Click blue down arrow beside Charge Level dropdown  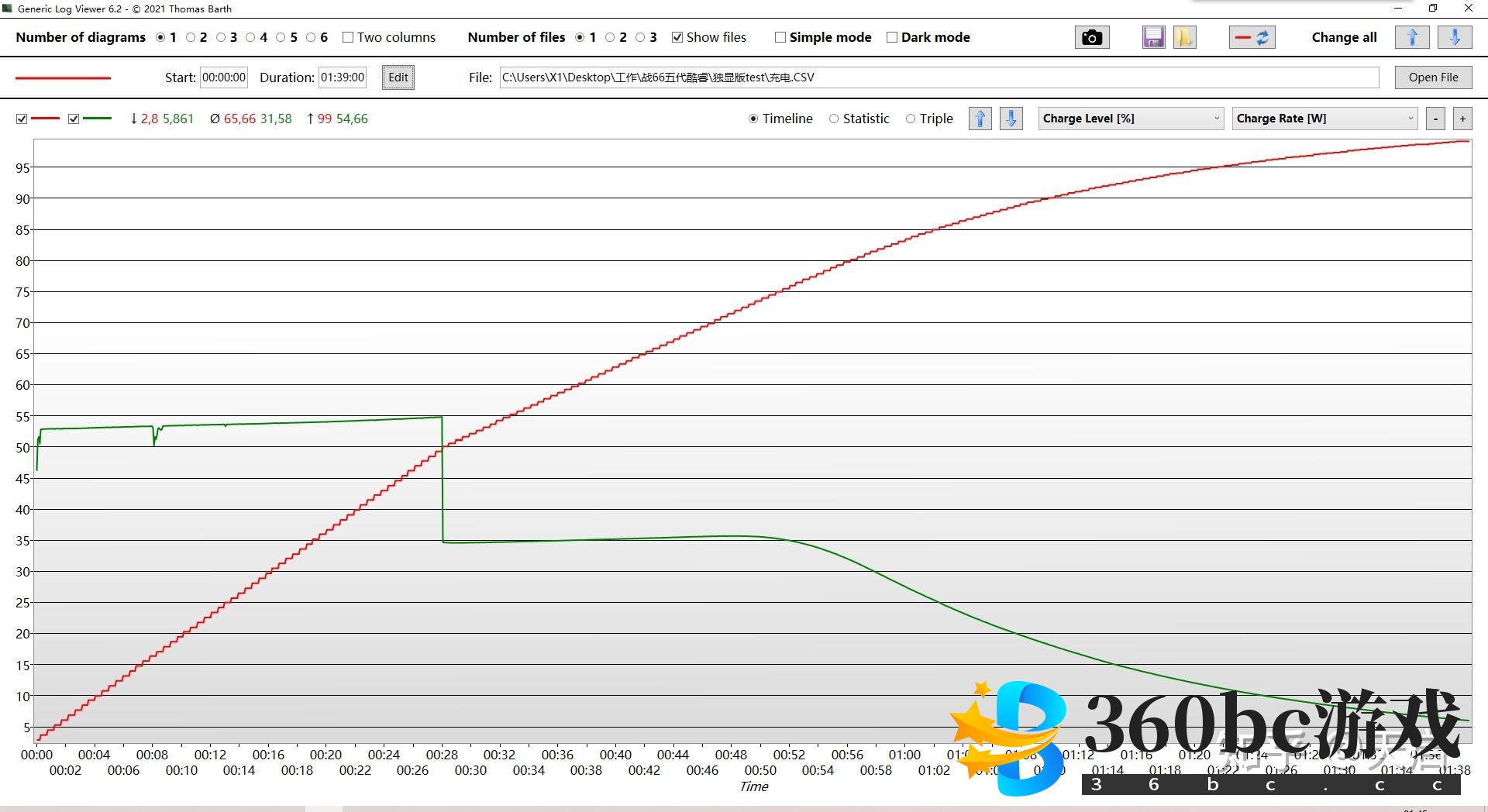click(x=1011, y=119)
